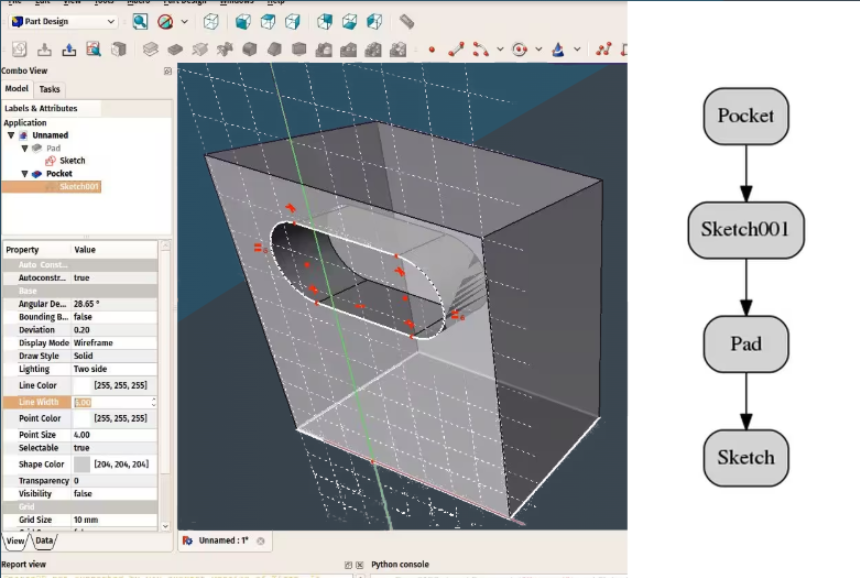Click the Point Color white swatch
The width and height of the screenshot is (860, 578).
(82, 418)
